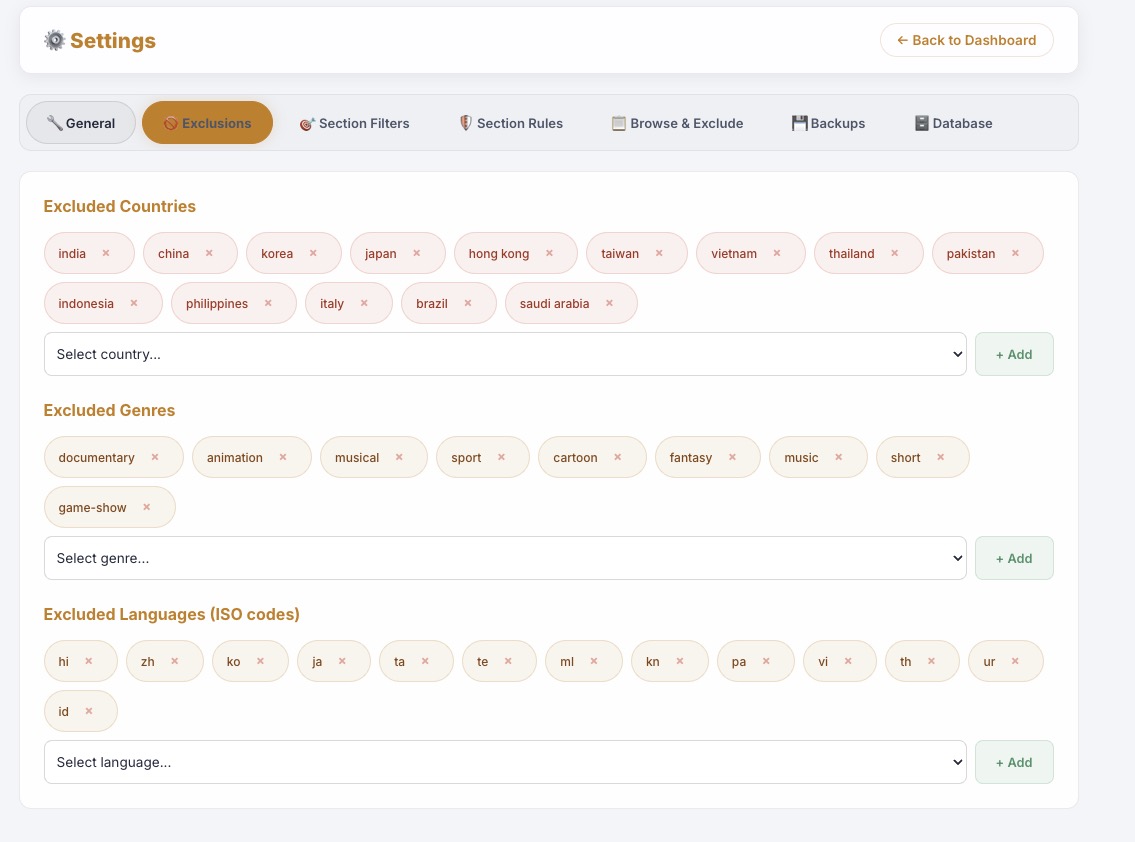
Task: Remove saudi arabia from exclusions
Action: click(x=609, y=303)
